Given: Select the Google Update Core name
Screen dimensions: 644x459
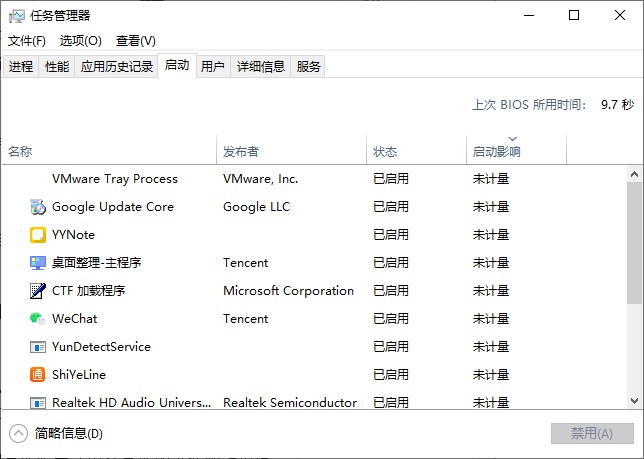Looking at the screenshot, I should pyautogui.click(x=113, y=207).
